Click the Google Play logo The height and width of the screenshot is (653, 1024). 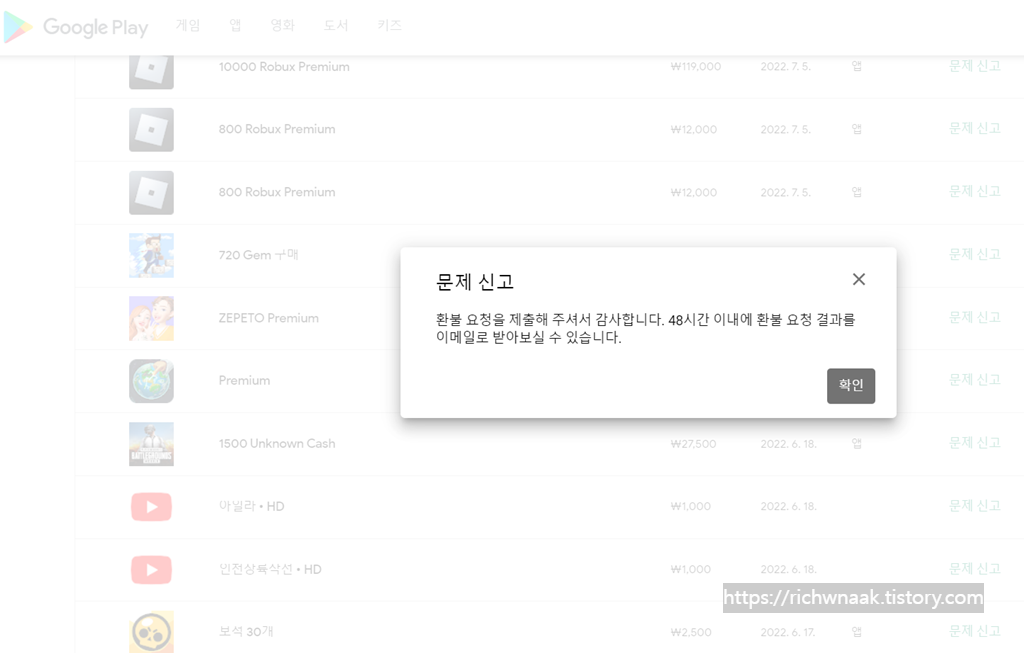click(76, 27)
